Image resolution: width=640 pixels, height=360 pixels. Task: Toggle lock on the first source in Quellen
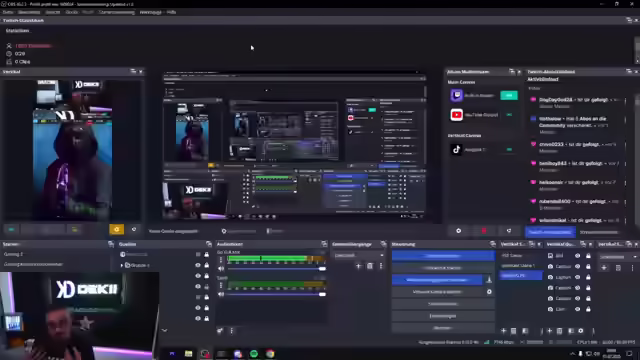pos(207,254)
